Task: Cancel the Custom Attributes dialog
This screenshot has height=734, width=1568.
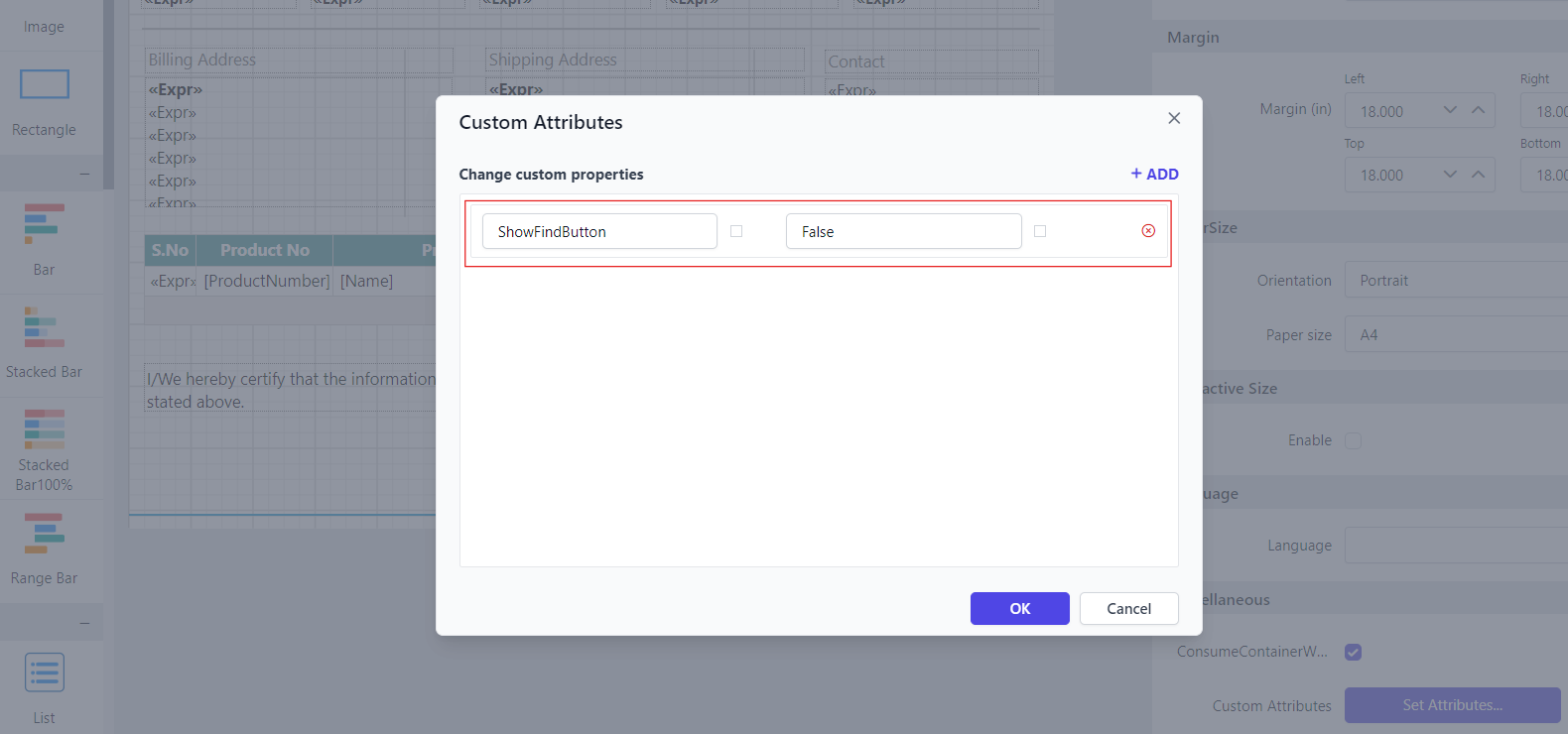Action: (x=1128, y=608)
